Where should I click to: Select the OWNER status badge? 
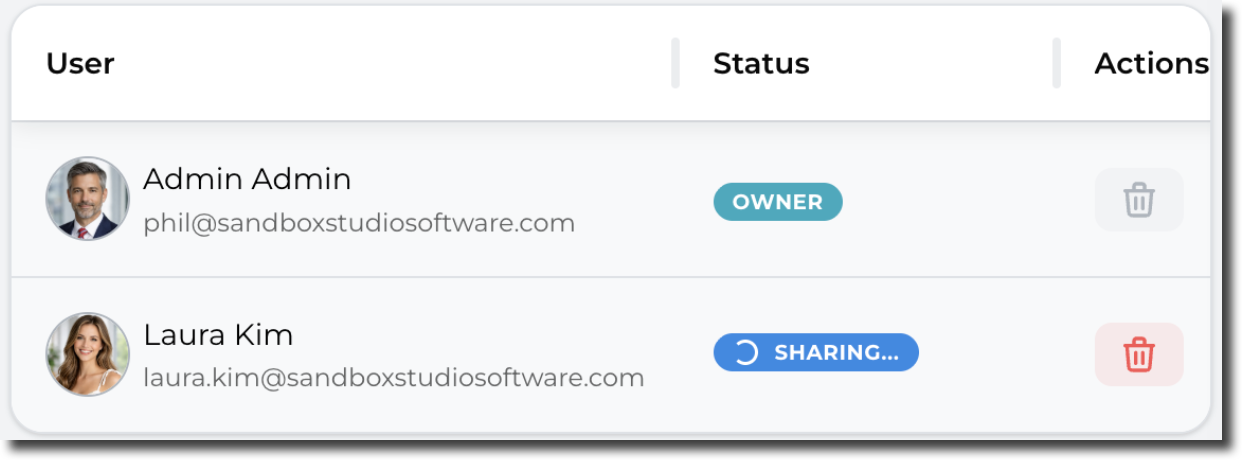[x=777, y=202]
